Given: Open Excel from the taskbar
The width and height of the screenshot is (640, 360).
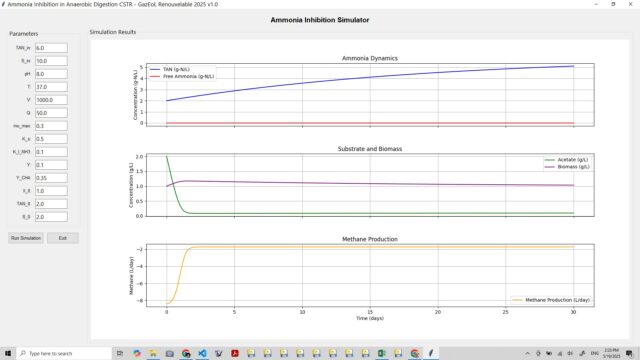Looking at the screenshot, I should click(382, 353).
